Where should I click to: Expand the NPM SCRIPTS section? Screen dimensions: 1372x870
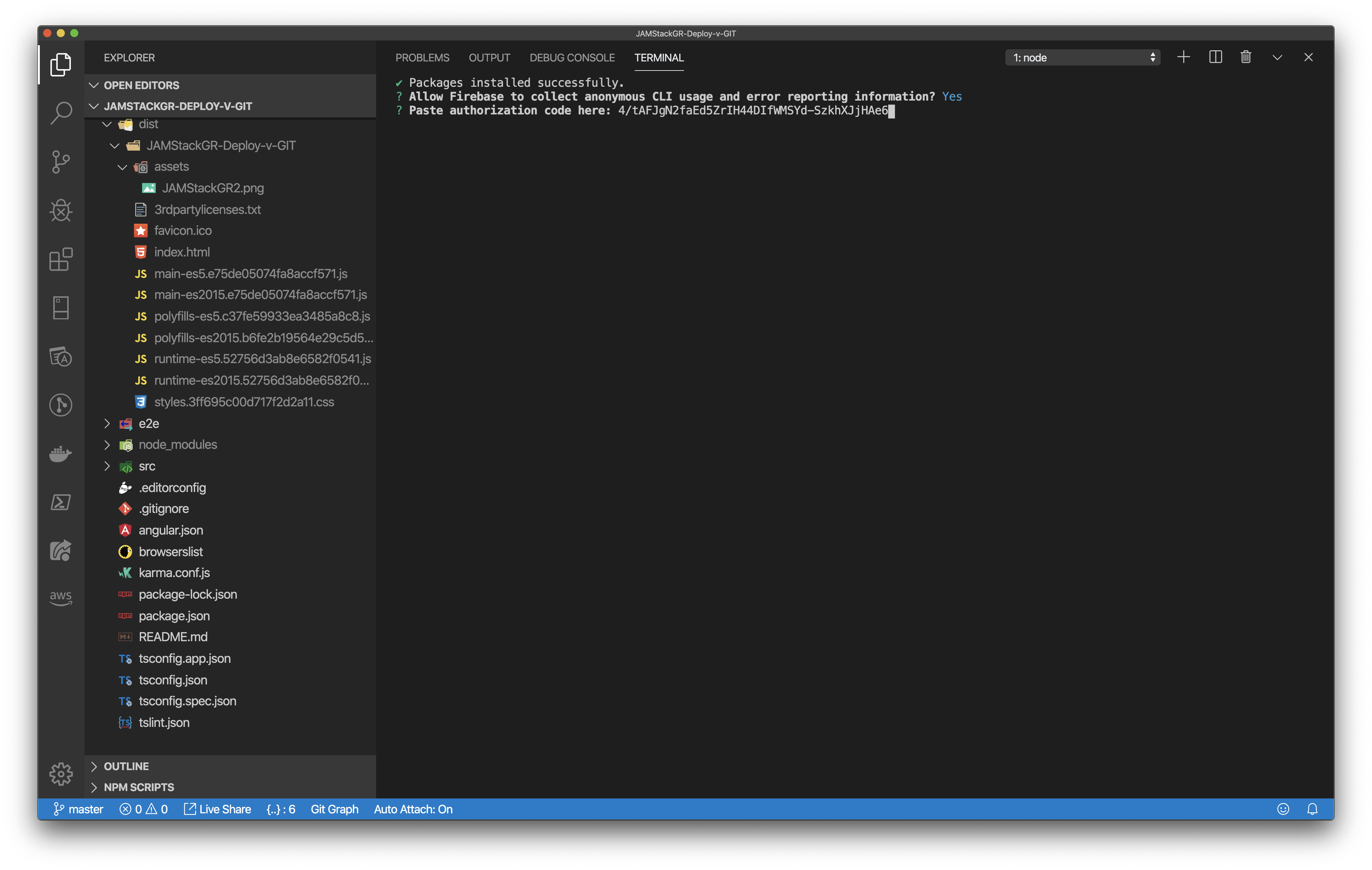coord(230,787)
